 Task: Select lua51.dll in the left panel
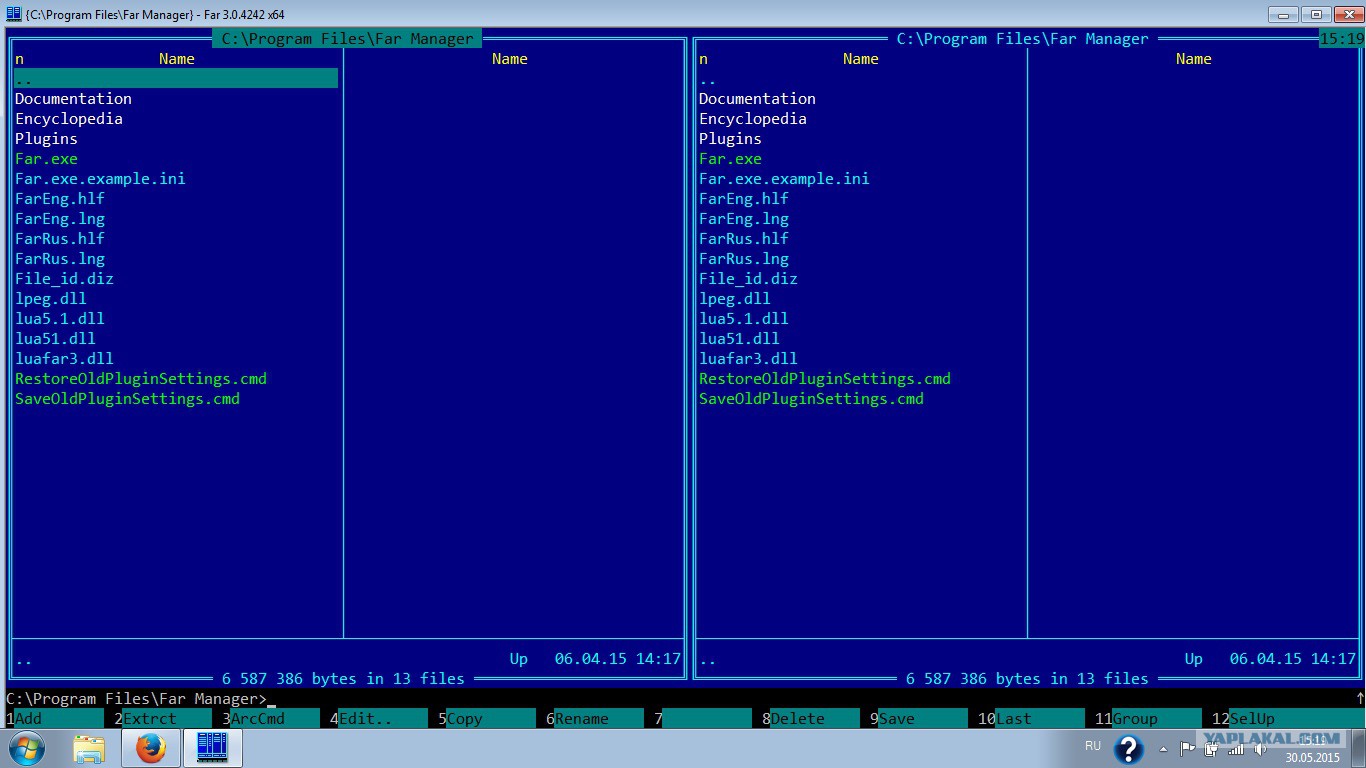(x=55, y=339)
